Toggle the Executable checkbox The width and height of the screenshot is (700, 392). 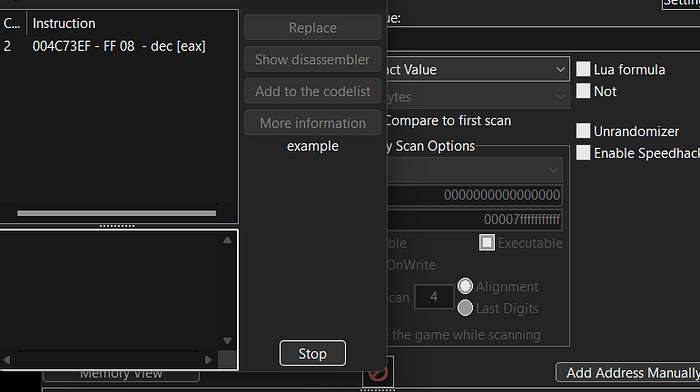[487, 242]
